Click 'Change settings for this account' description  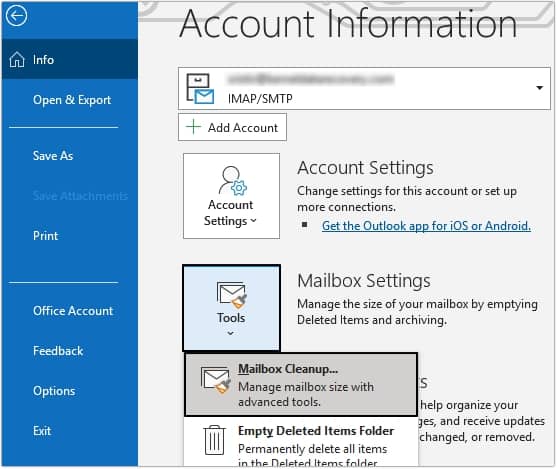407,199
